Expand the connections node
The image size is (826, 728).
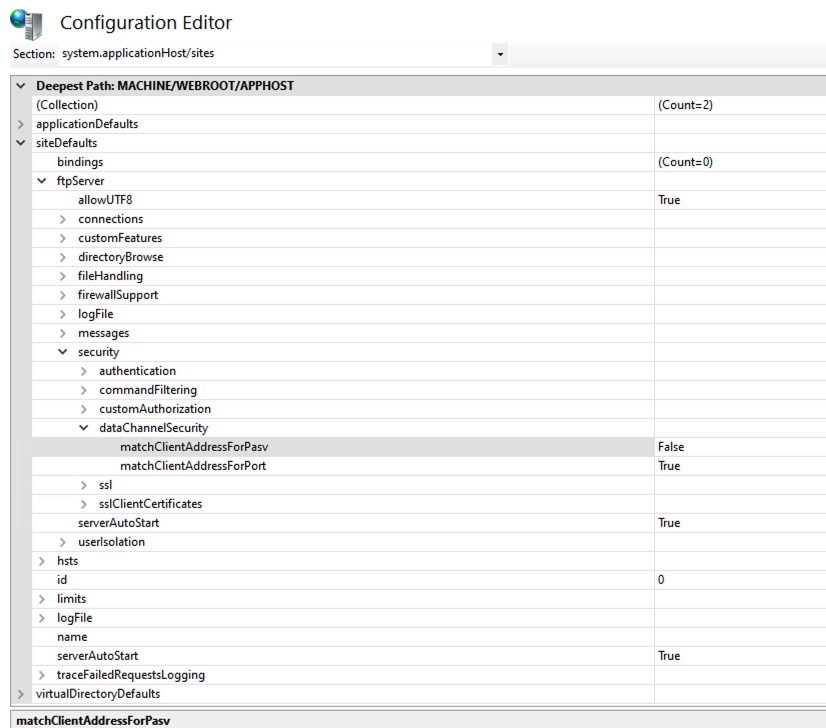click(62, 218)
